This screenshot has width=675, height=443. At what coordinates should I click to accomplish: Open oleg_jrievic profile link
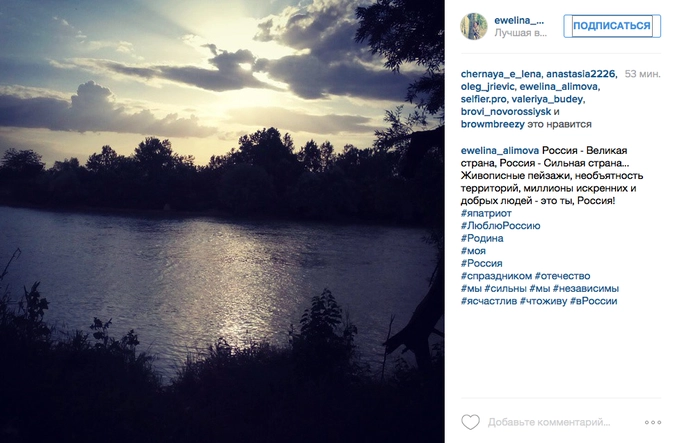487,87
